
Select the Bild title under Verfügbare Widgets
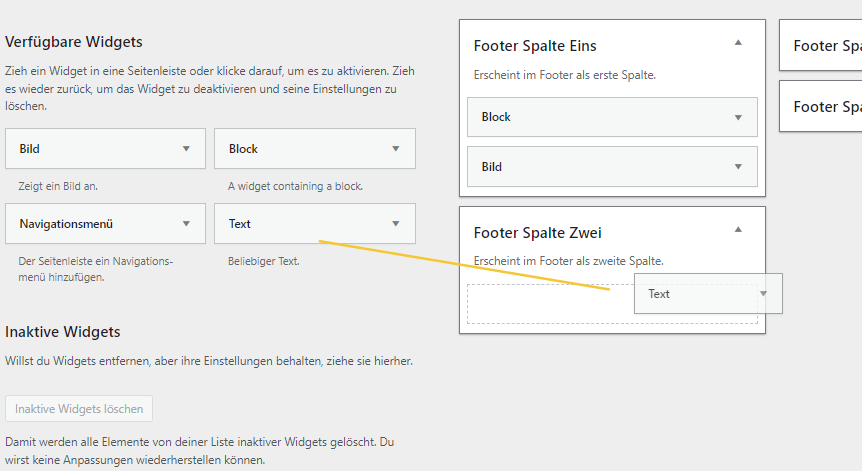pos(30,149)
